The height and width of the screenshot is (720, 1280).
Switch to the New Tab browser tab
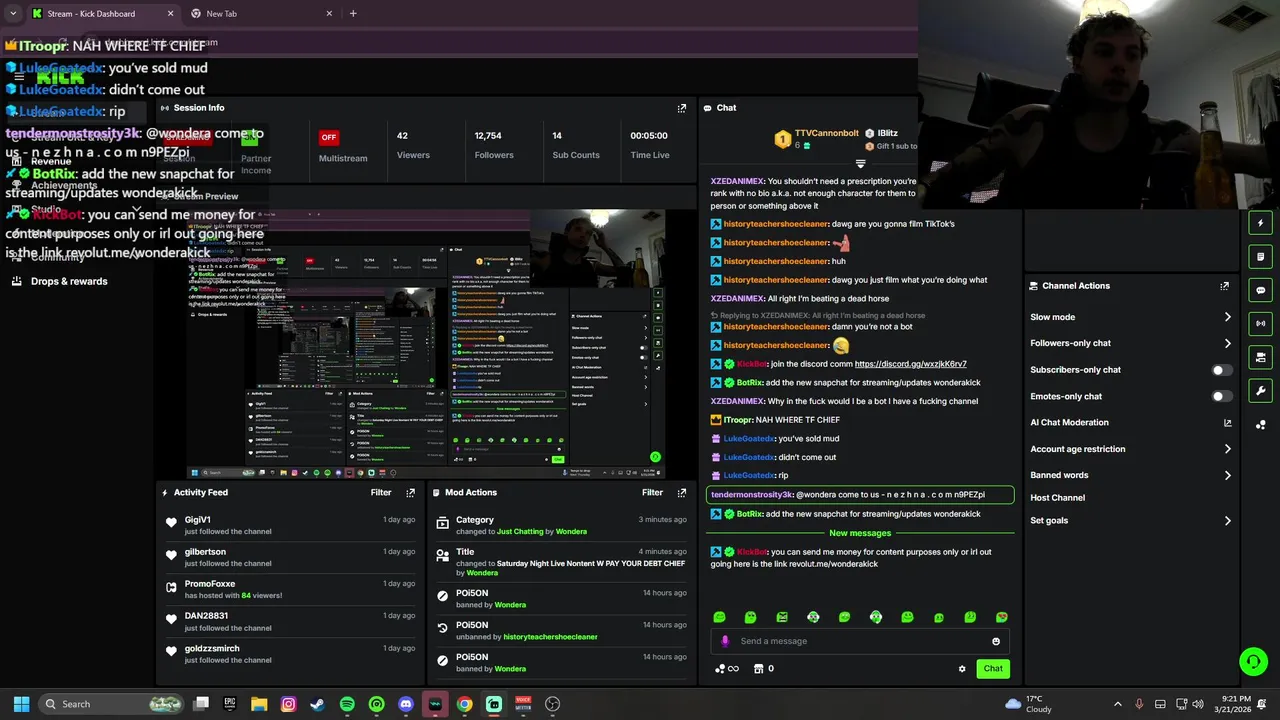pyautogui.click(x=263, y=14)
